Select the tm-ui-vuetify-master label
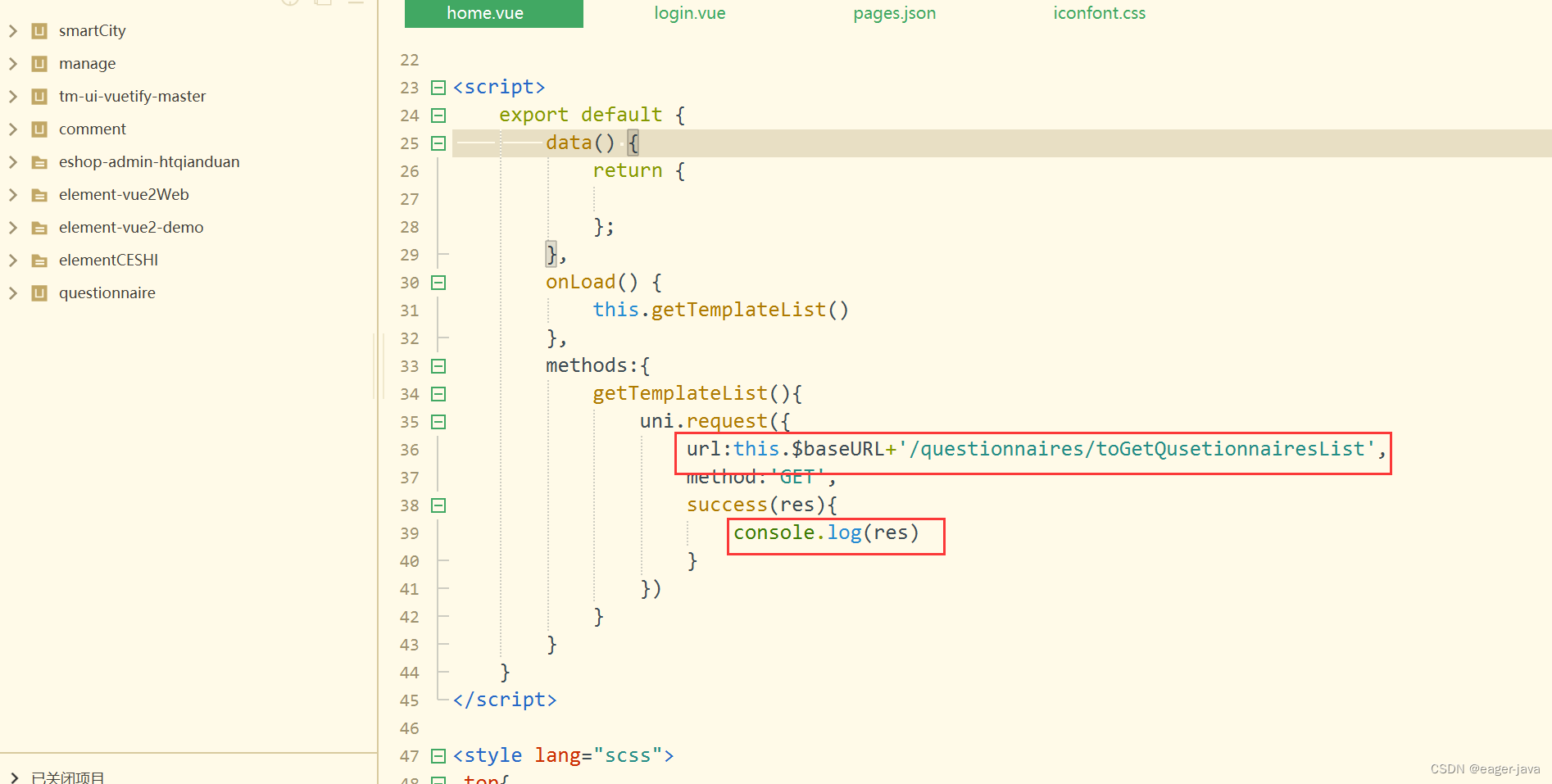 [133, 97]
